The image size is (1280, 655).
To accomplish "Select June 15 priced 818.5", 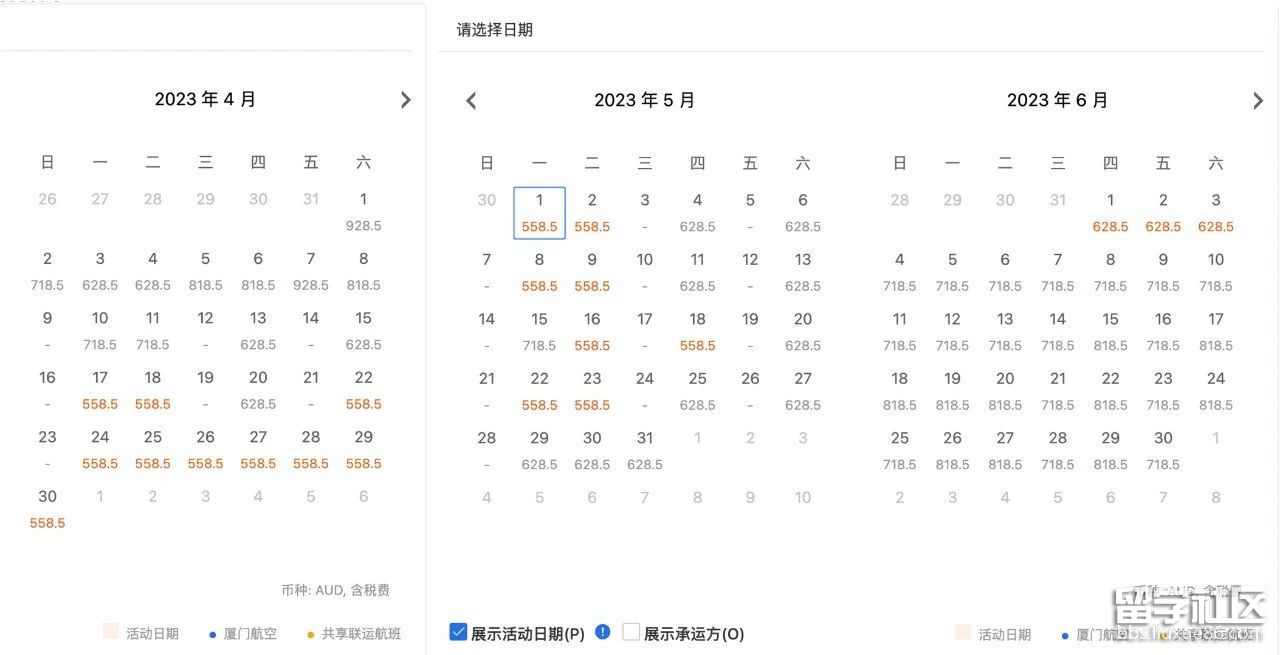I will 1110,332.
